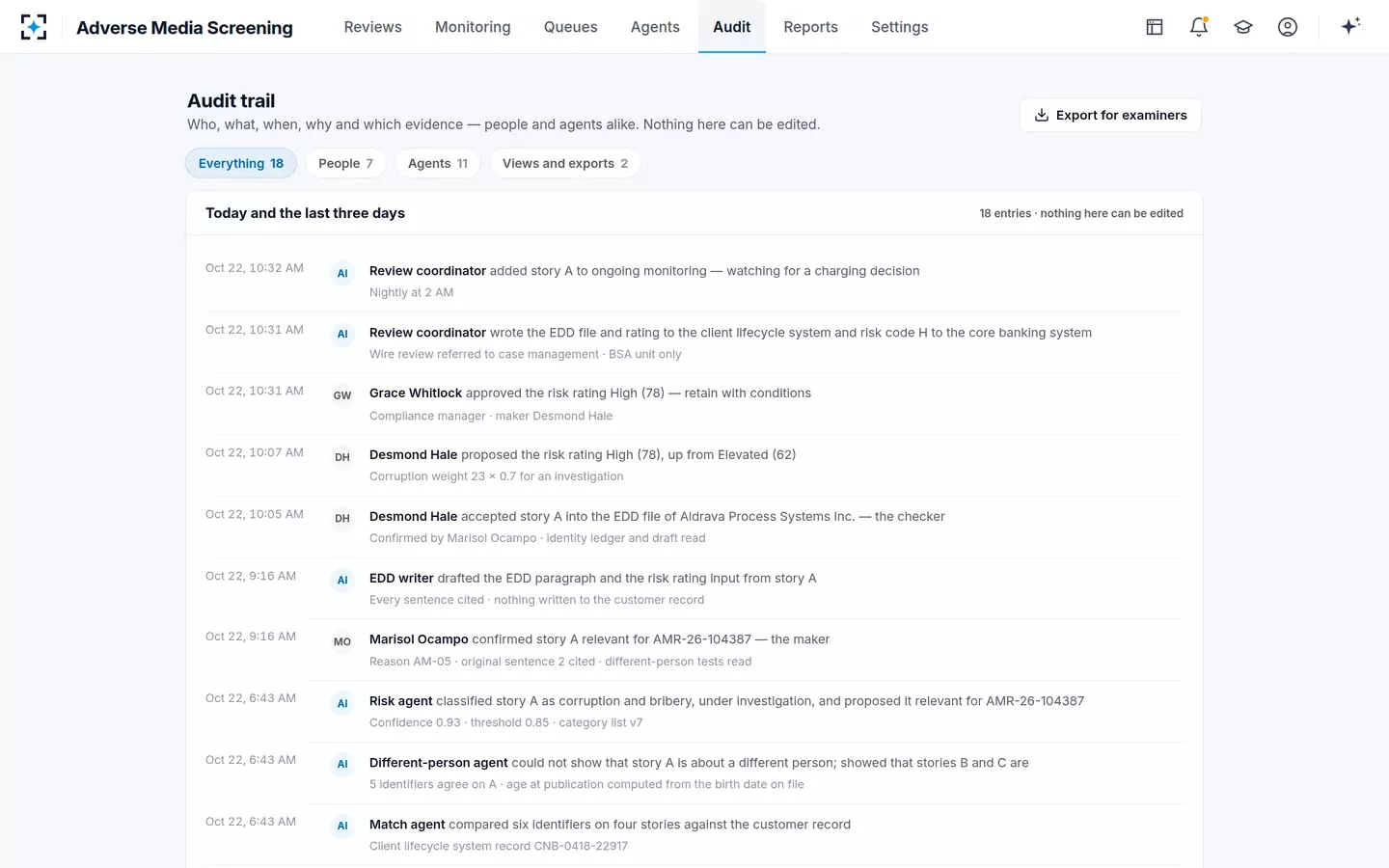Filter audit trail by Agents 11
The height and width of the screenshot is (868, 1389).
(438, 163)
